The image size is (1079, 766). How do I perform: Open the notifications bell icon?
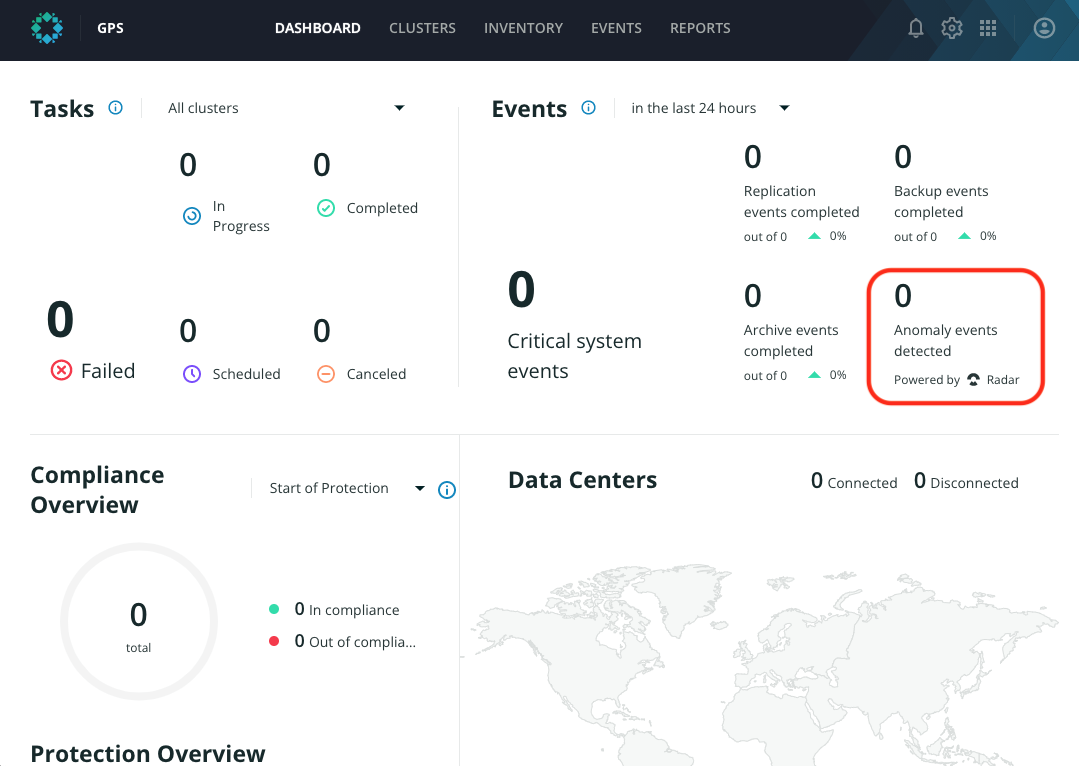coord(916,28)
